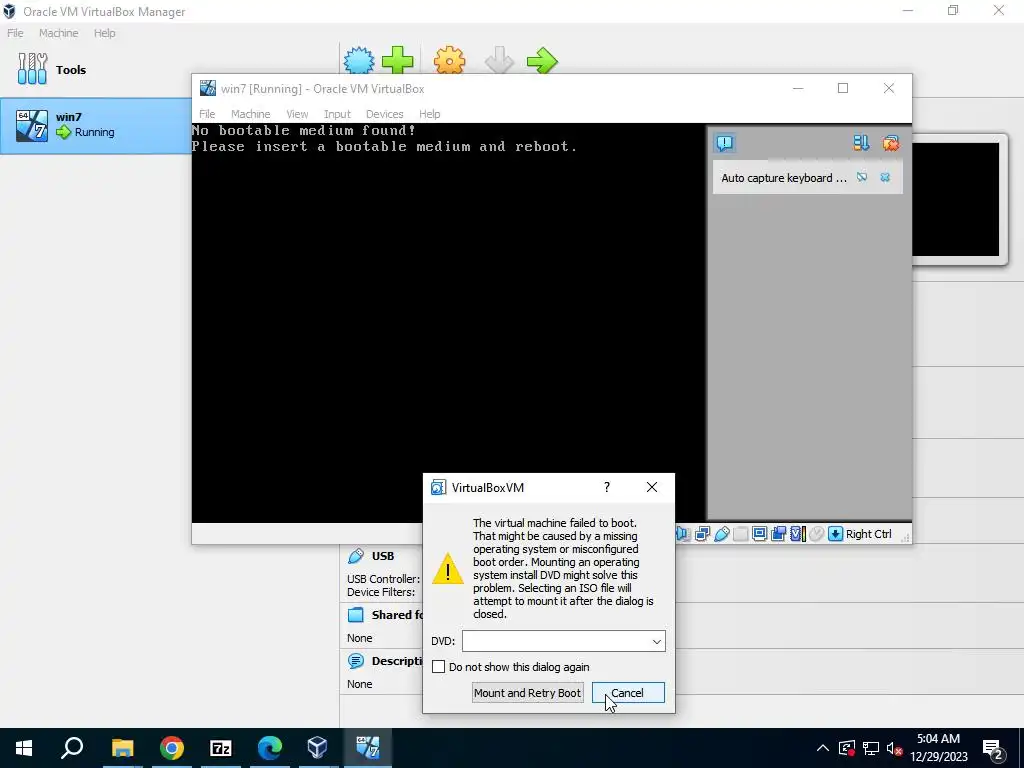The height and width of the screenshot is (768, 1024).
Task: Open Microsoft Edge from taskbar
Action: (x=269, y=748)
